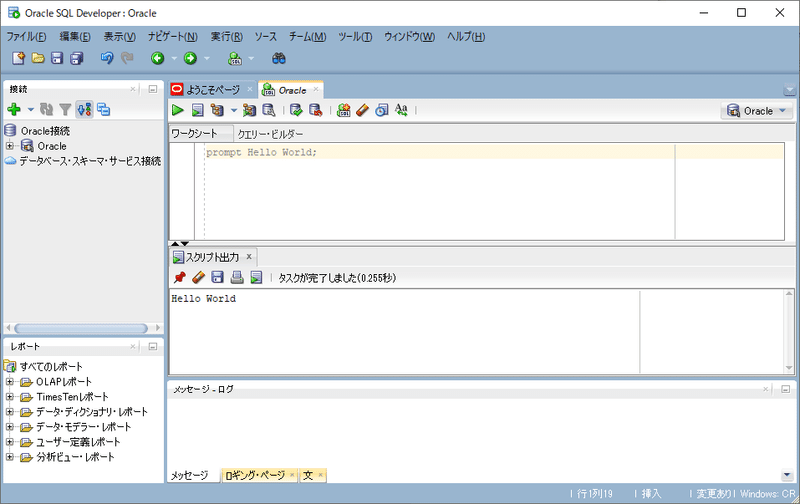This screenshot has width=800, height=504.
Task: Click the New file icon in main toolbar
Action: tap(18, 58)
